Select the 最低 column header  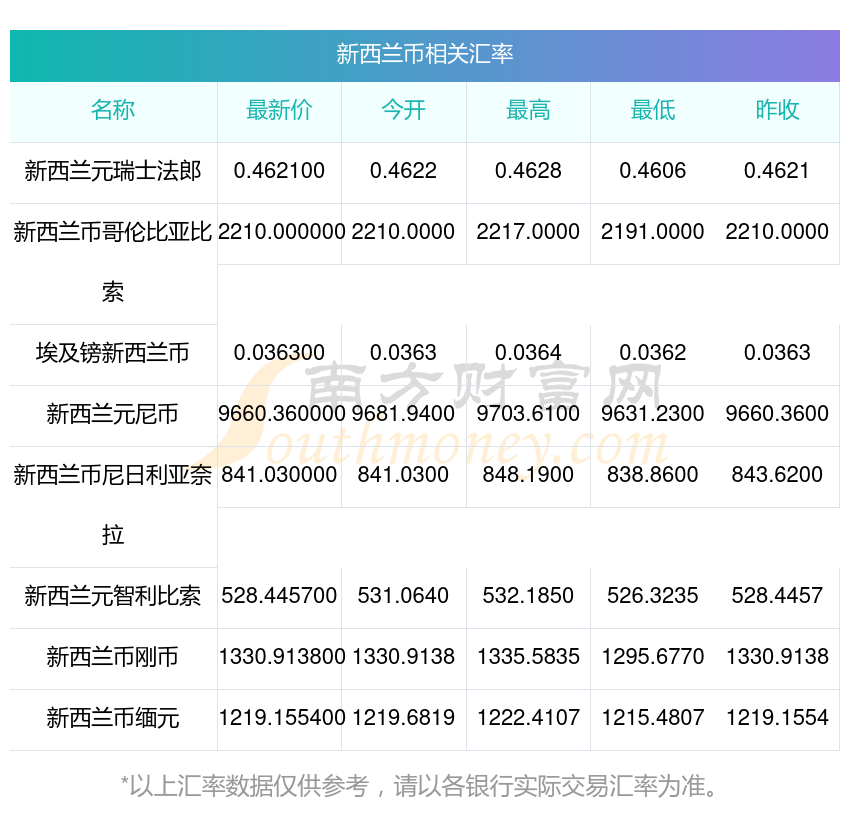click(x=652, y=110)
